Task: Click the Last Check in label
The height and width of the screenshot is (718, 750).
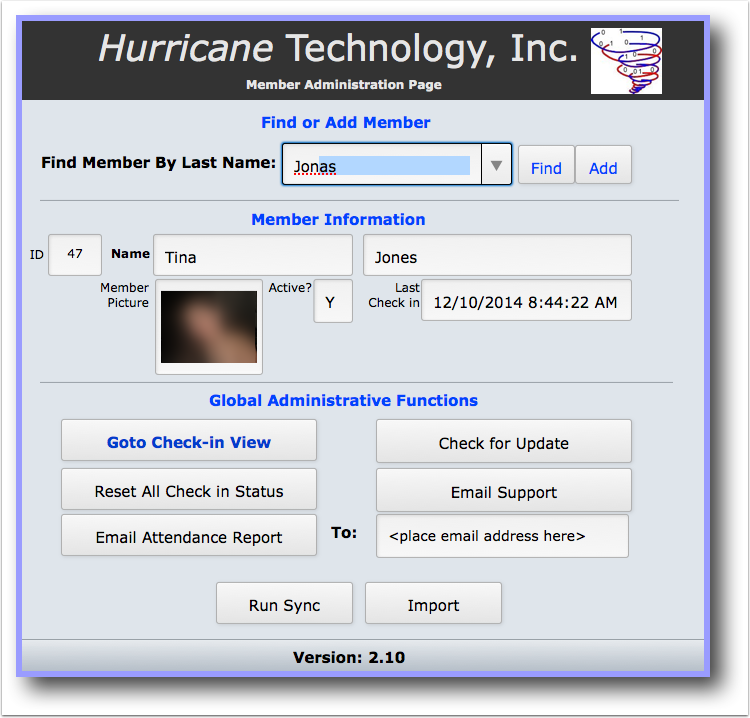Action: (x=394, y=295)
